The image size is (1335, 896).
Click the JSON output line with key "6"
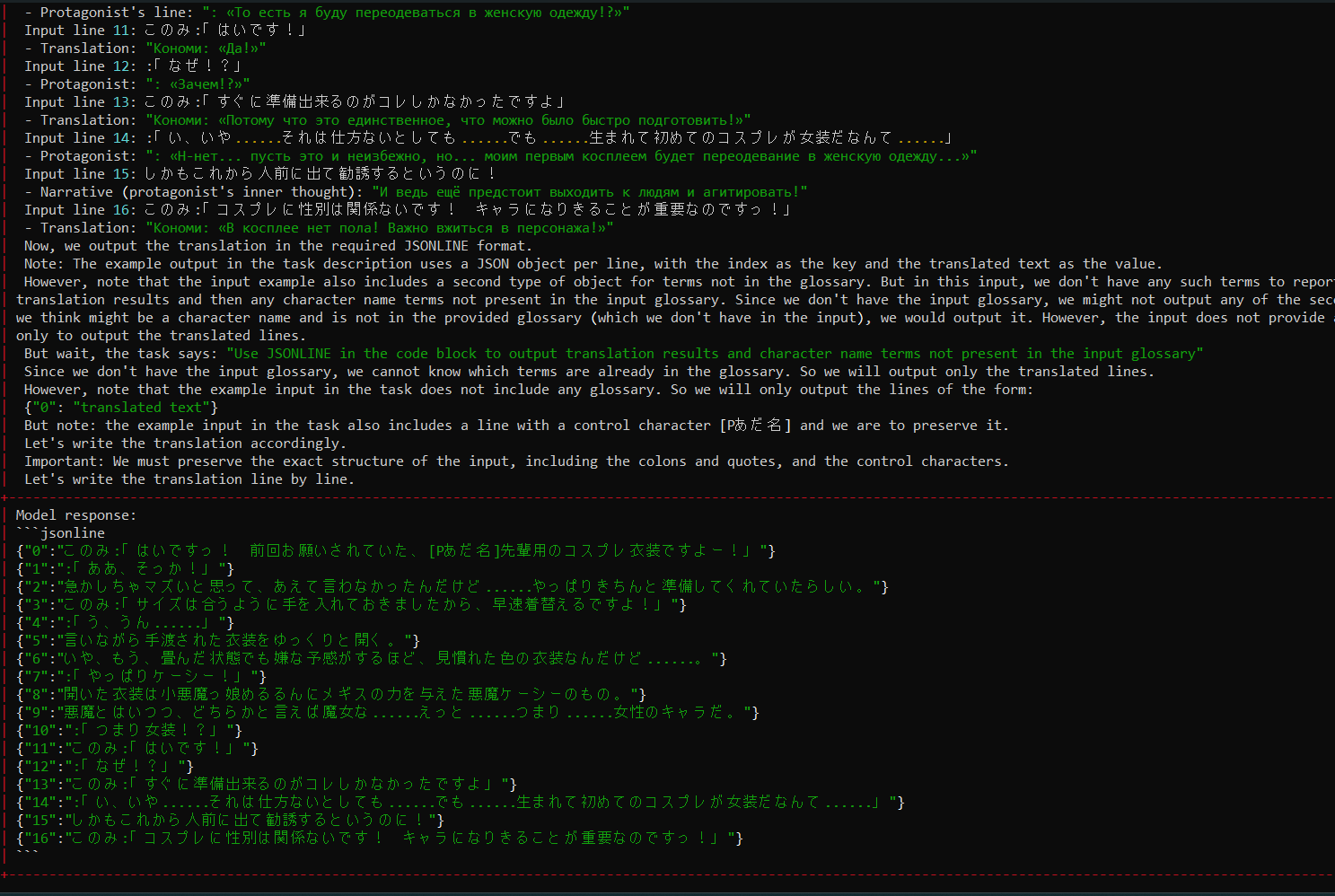click(372, 659)
